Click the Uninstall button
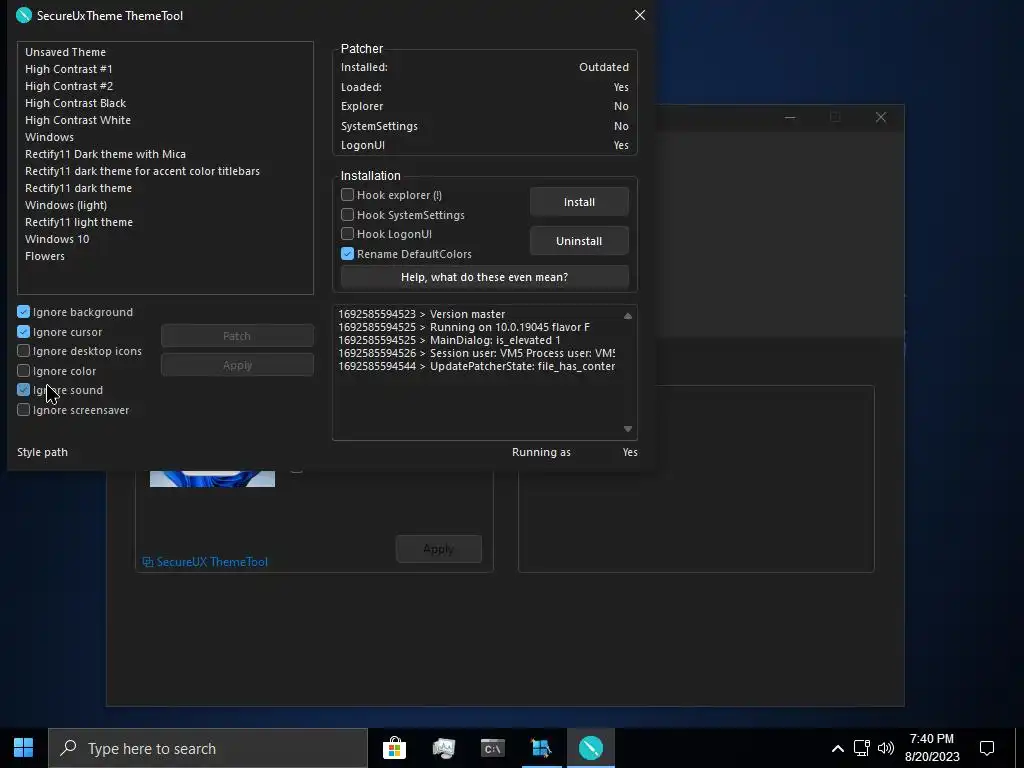Image resolution: width=1024 pixels, height=768 pixels. [579, 241]
